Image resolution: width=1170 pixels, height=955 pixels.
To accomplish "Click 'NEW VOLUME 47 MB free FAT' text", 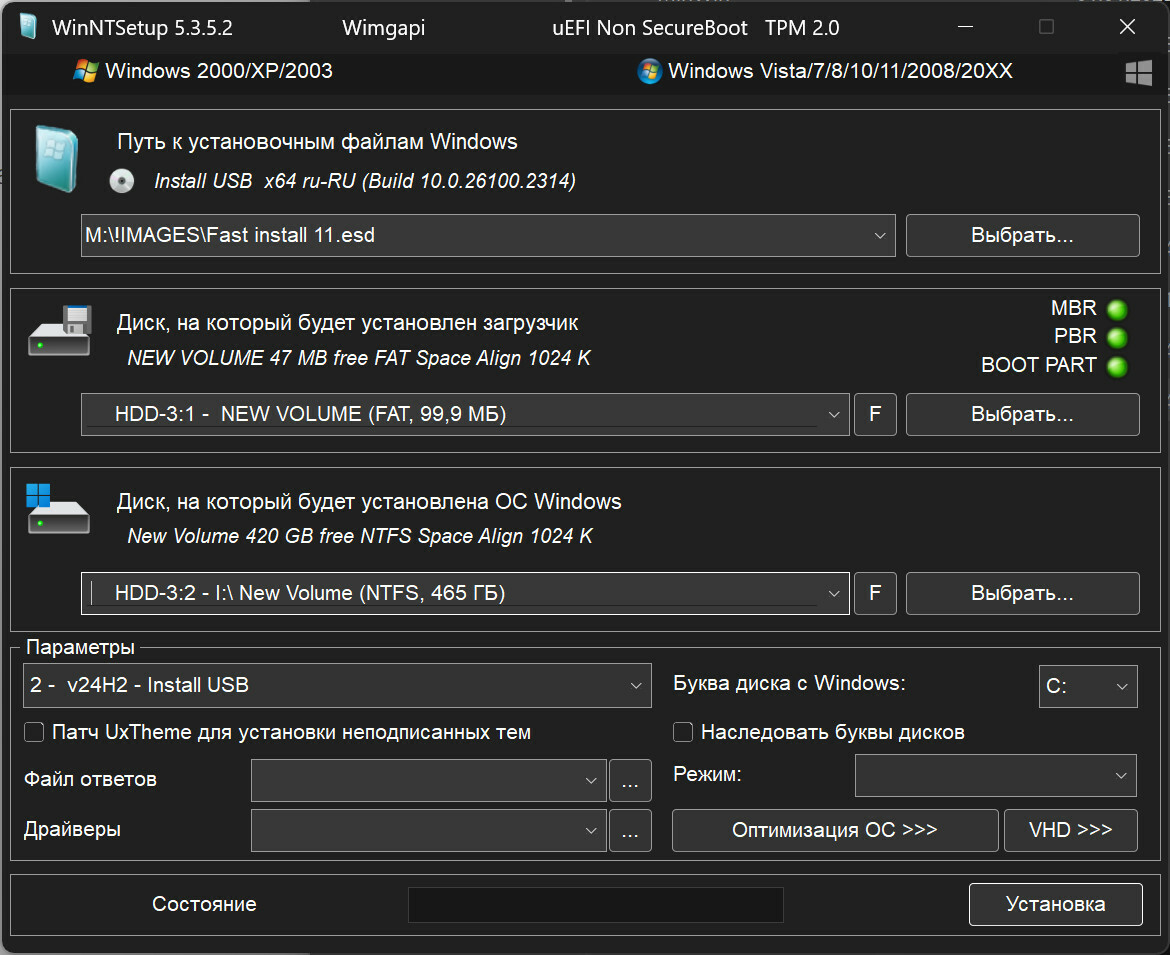I will (x=359, y=358).
